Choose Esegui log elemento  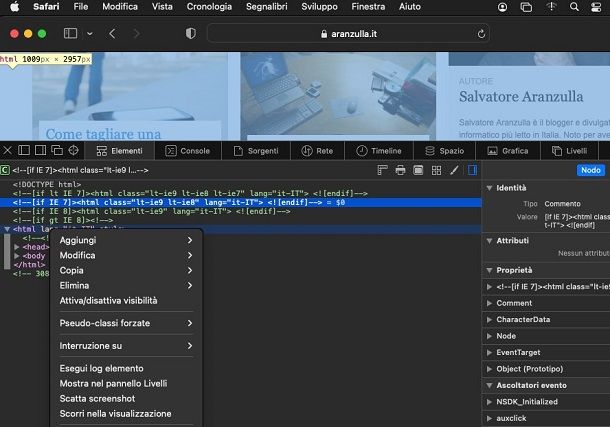126,368
